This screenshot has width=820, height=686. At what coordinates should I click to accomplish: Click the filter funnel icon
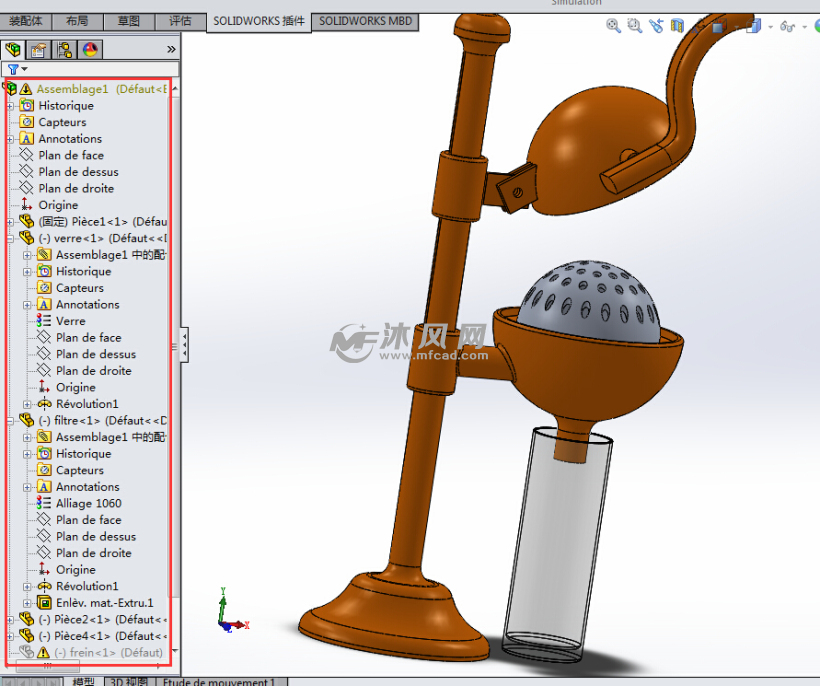click(x=14, y=69)
